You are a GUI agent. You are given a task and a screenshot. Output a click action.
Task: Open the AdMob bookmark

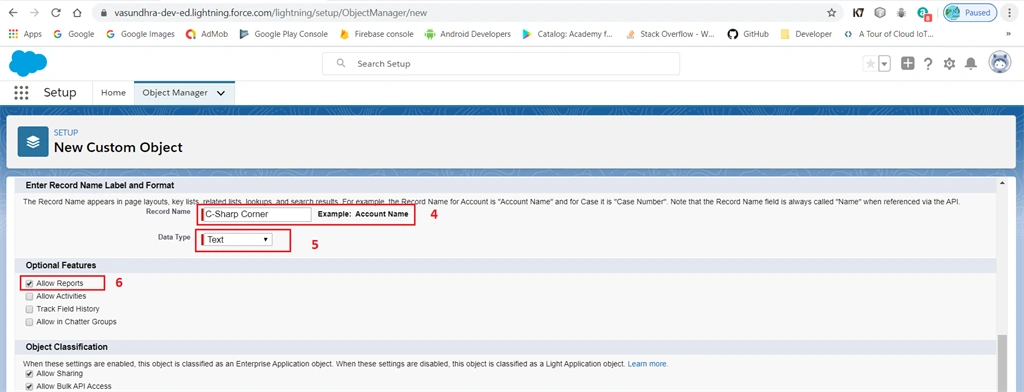coord(207,34)
